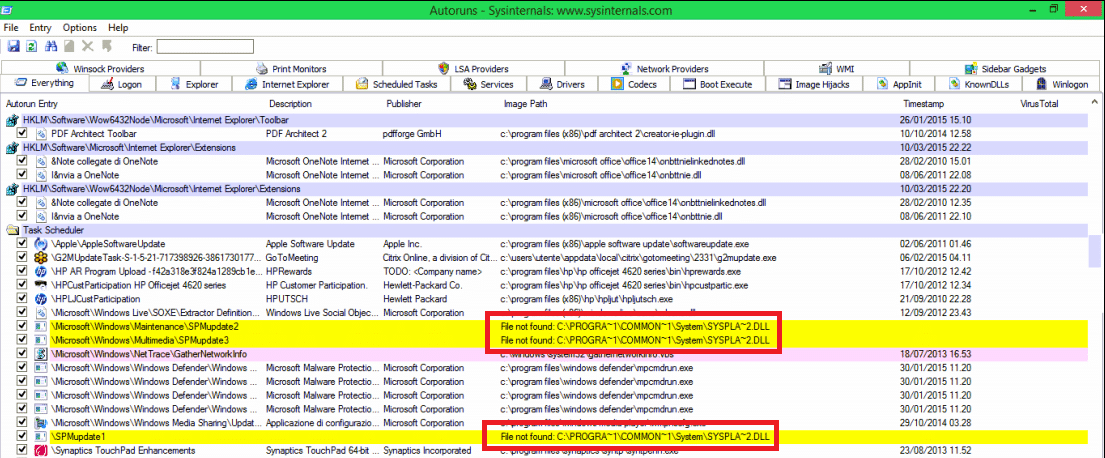Click the HP logo beside HP AR Program Upload
Screen dimensions: 1105x458
coord(40,271)
